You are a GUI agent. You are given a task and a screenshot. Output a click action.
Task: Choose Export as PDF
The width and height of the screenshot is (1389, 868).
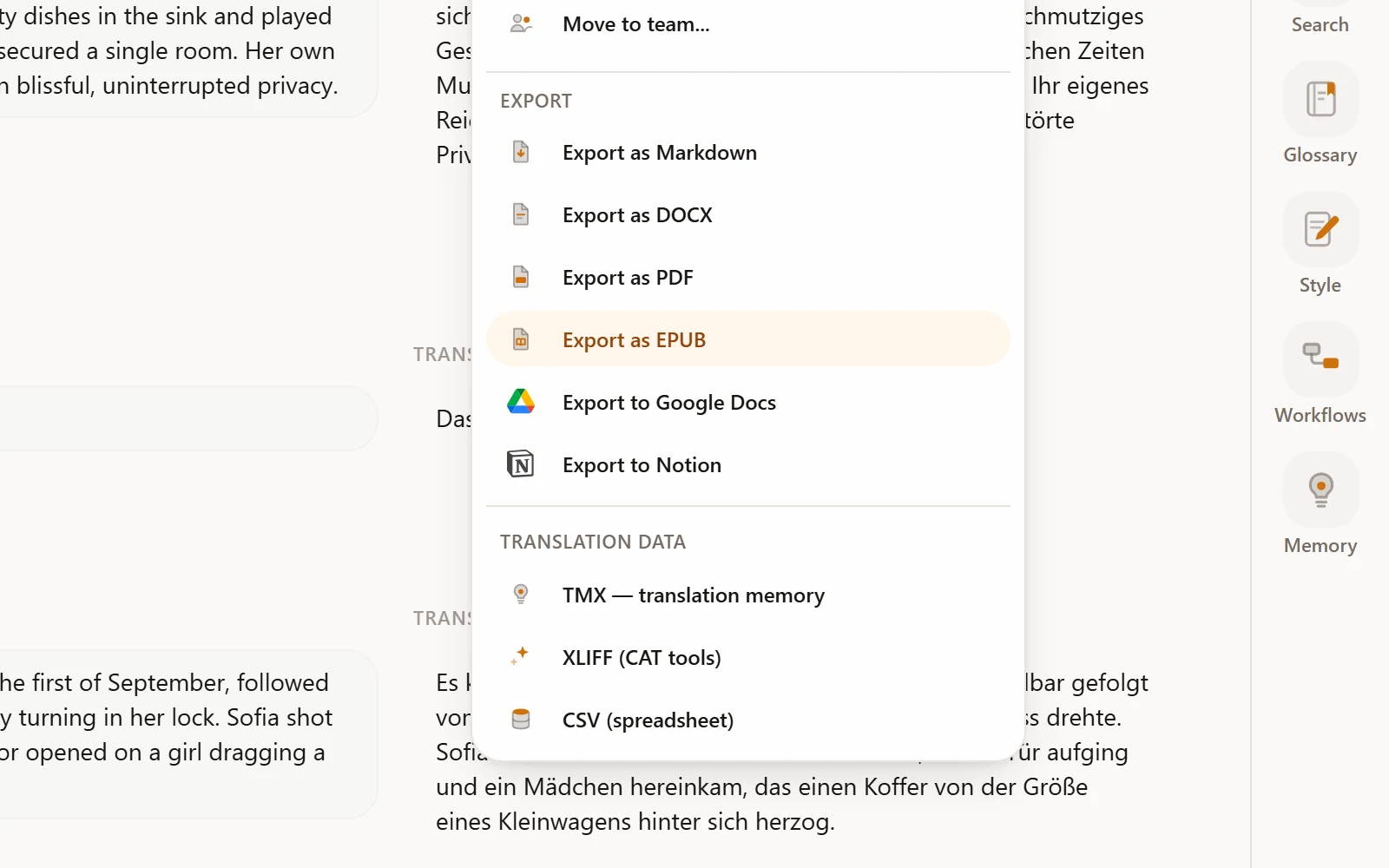(x=748, y=277)
